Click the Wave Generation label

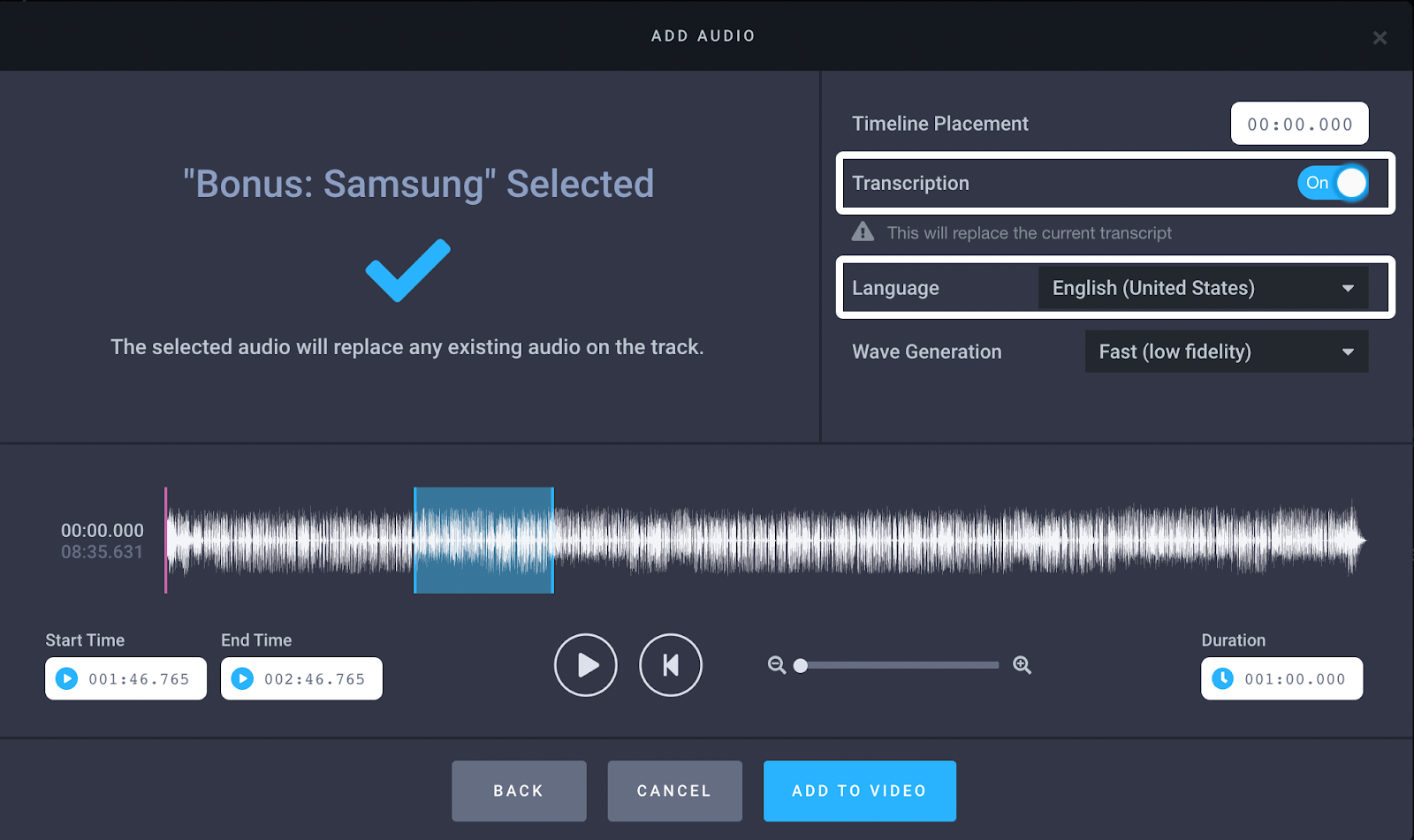[x=927, y=352]
